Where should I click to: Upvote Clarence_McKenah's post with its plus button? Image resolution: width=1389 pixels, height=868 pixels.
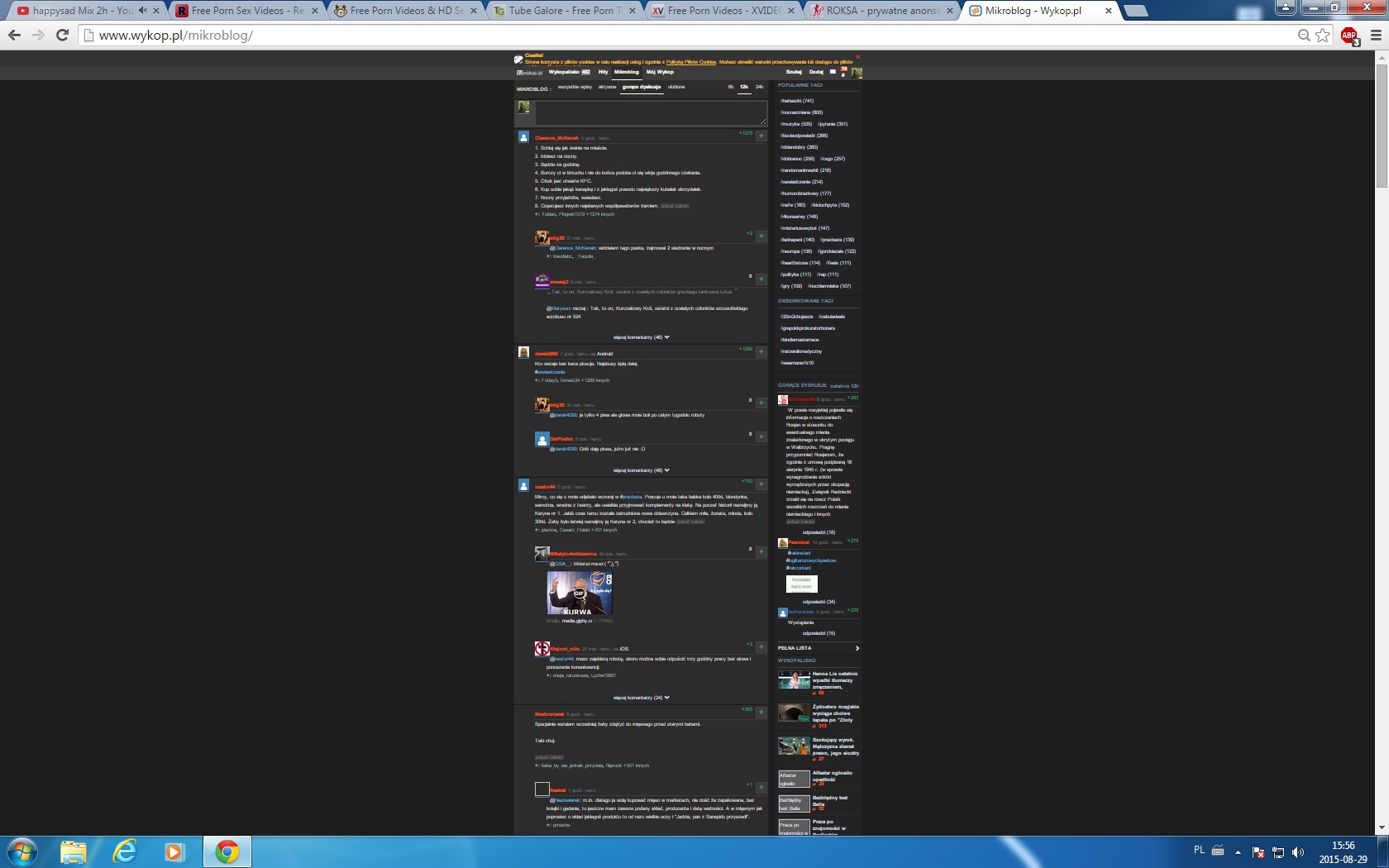pyautogui.click(x=761, y=136)
